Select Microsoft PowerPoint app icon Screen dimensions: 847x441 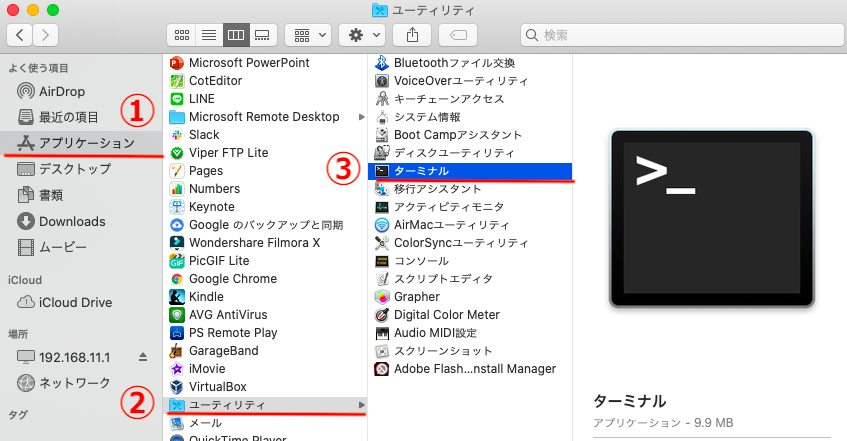pos(177,63)
